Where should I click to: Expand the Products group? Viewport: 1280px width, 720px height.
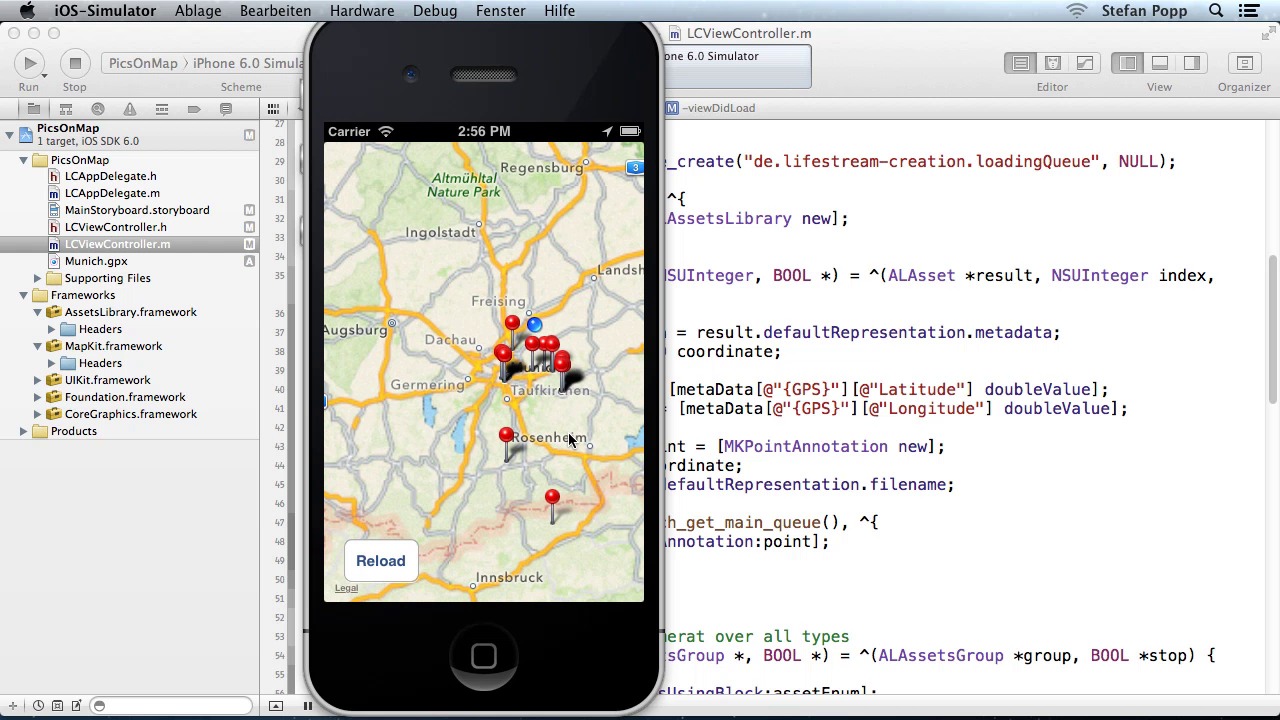(x=23, y=431)
